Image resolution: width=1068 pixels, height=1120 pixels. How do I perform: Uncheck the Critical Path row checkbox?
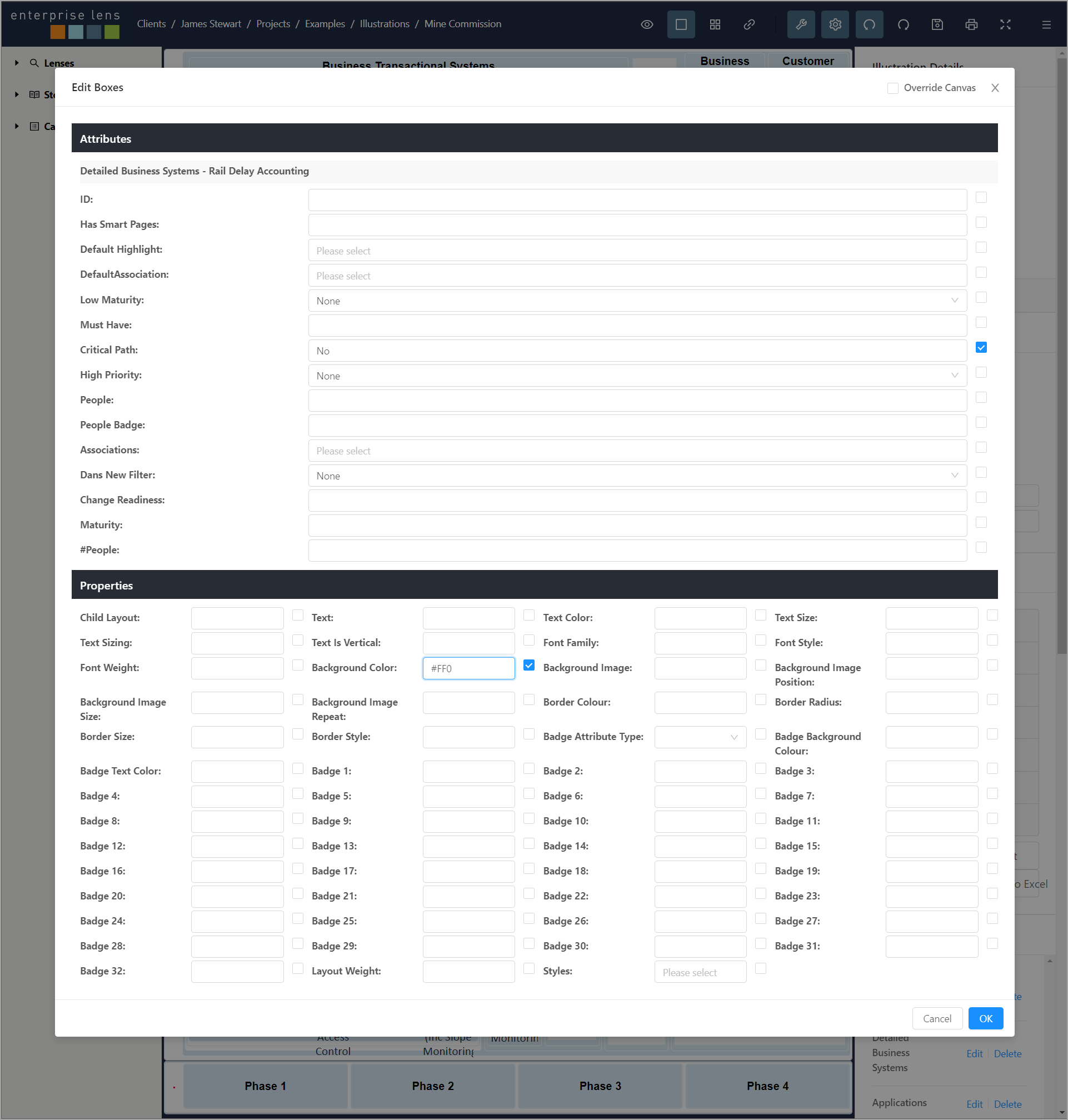(981, 348)
